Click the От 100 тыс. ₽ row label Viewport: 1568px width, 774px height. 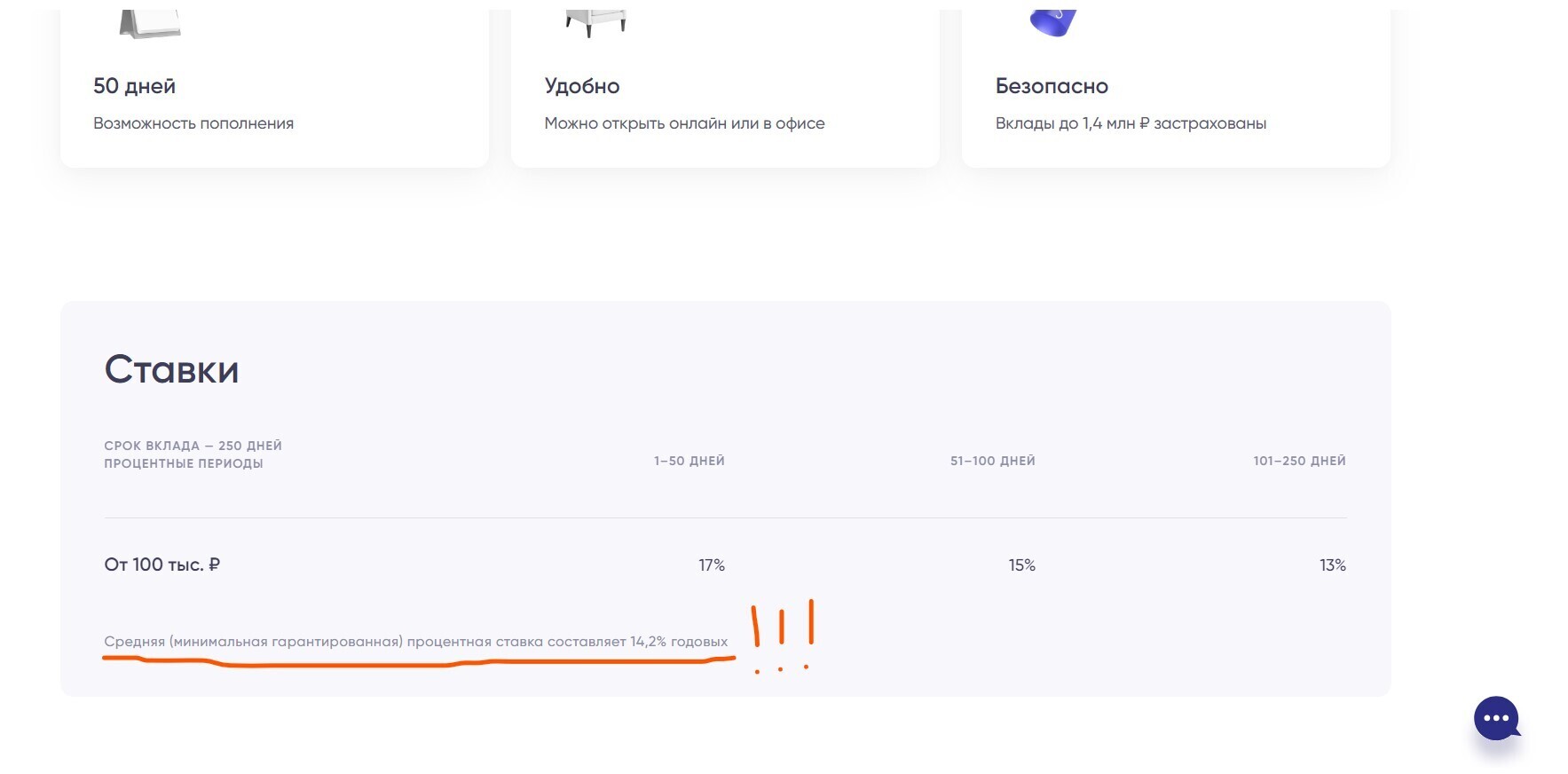pyautogui.click(x=162, y=565)
